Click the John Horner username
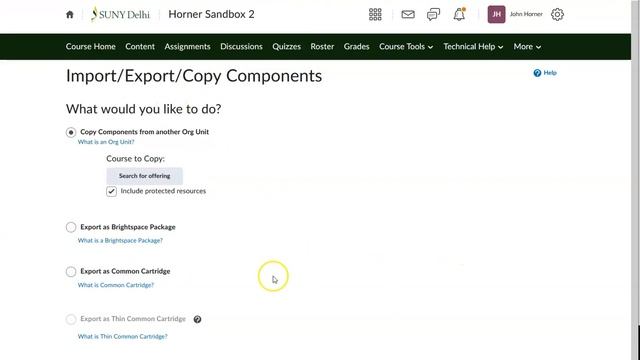Viewport: 640px width, 360px height. click(526, 14)
